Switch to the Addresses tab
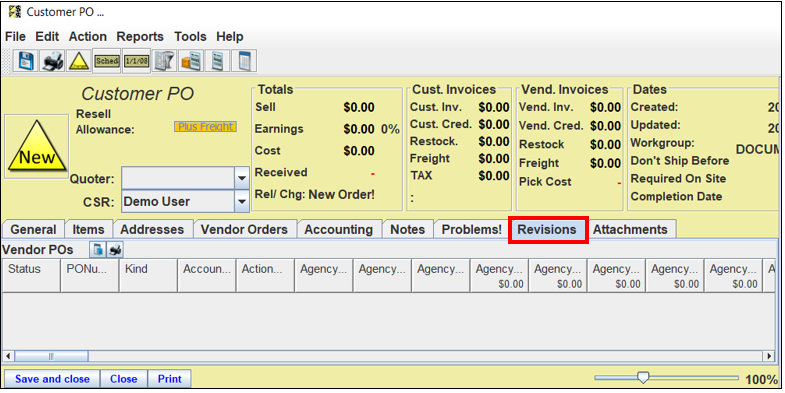Viewport: 785px width, 393px height. (152, 229)
